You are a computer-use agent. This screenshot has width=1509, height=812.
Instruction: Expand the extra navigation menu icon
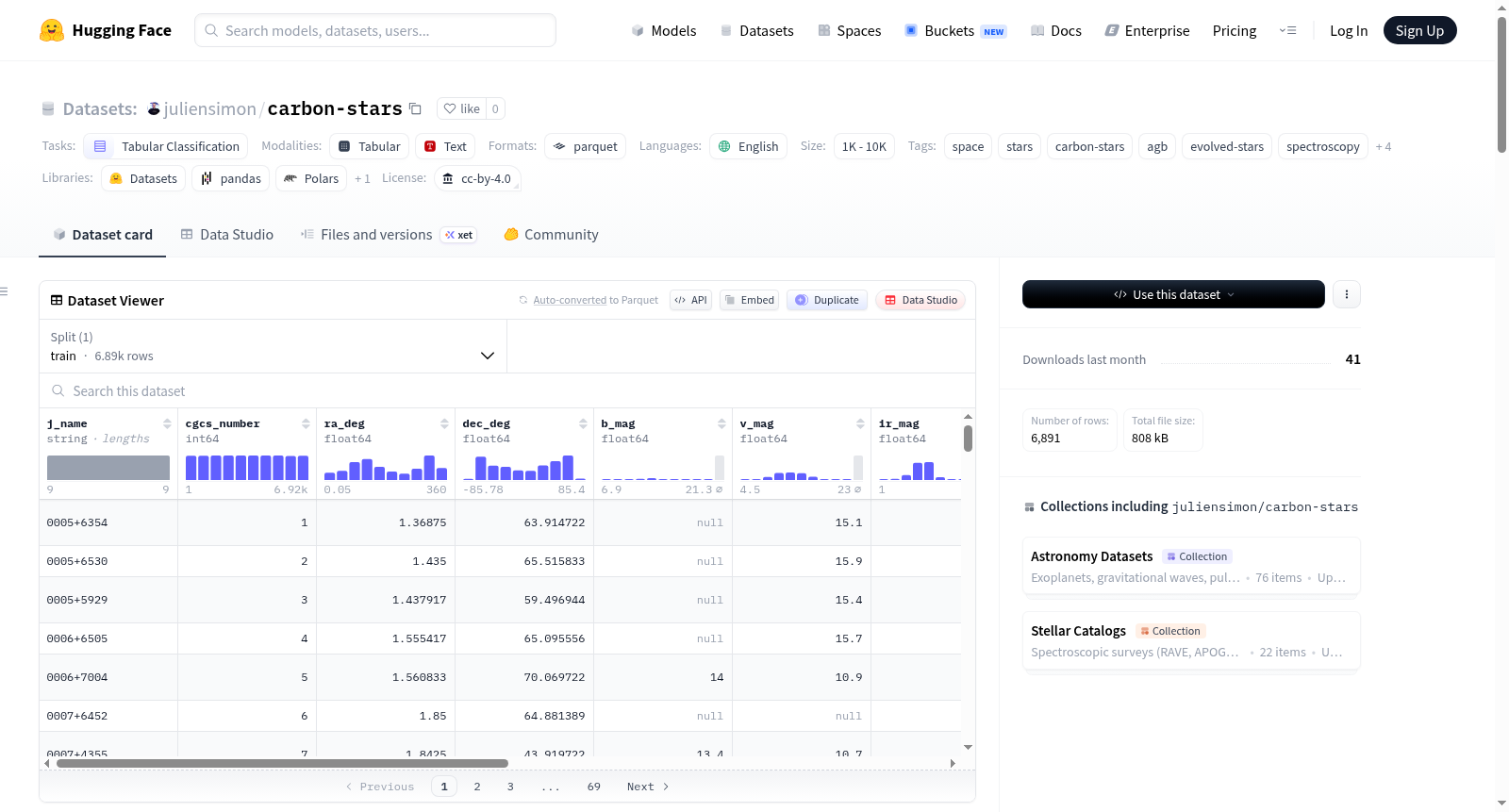pyautogui.click(x=1287, y=30)
